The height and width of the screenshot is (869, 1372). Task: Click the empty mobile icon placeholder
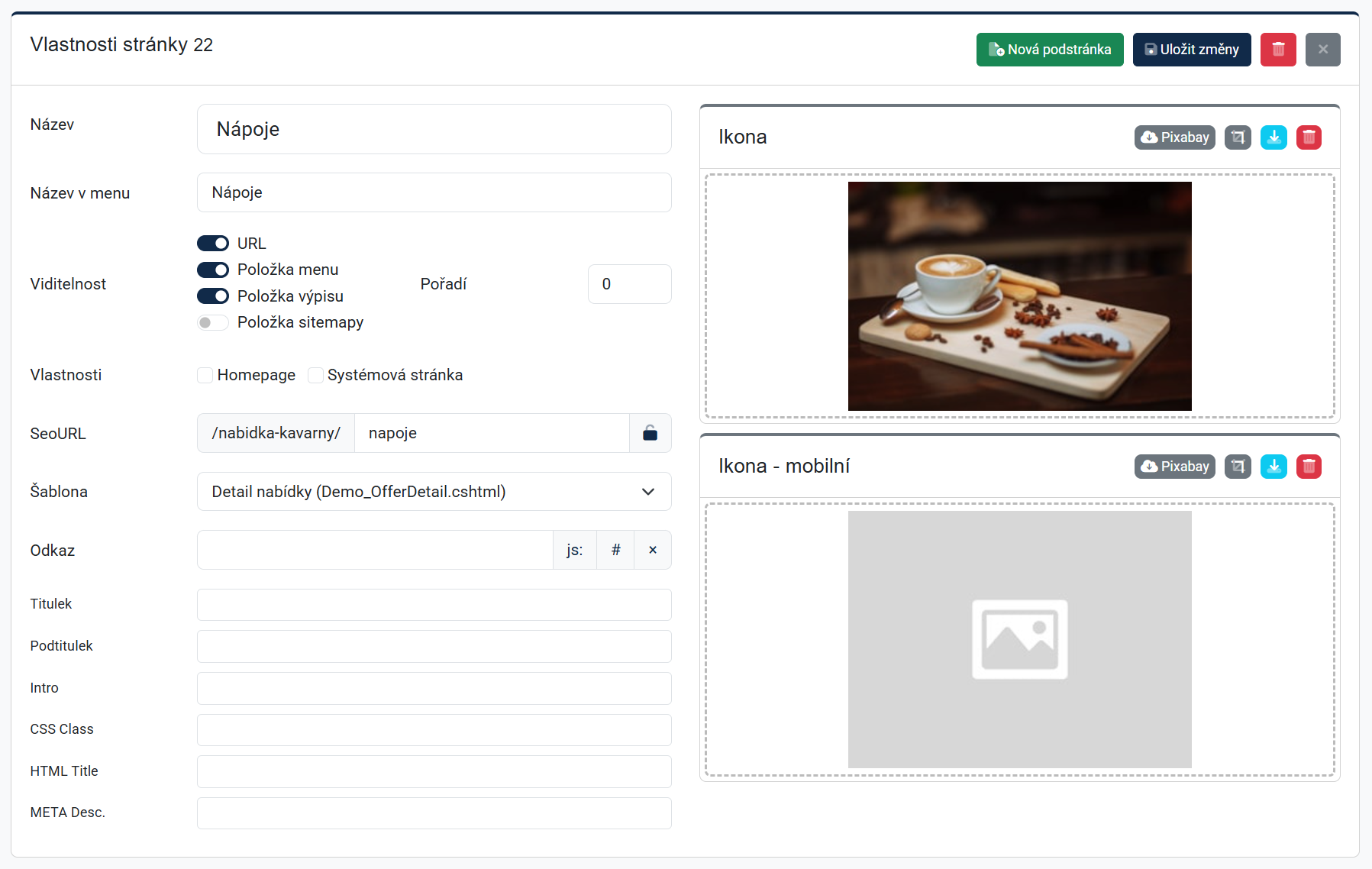(1020, 640)
